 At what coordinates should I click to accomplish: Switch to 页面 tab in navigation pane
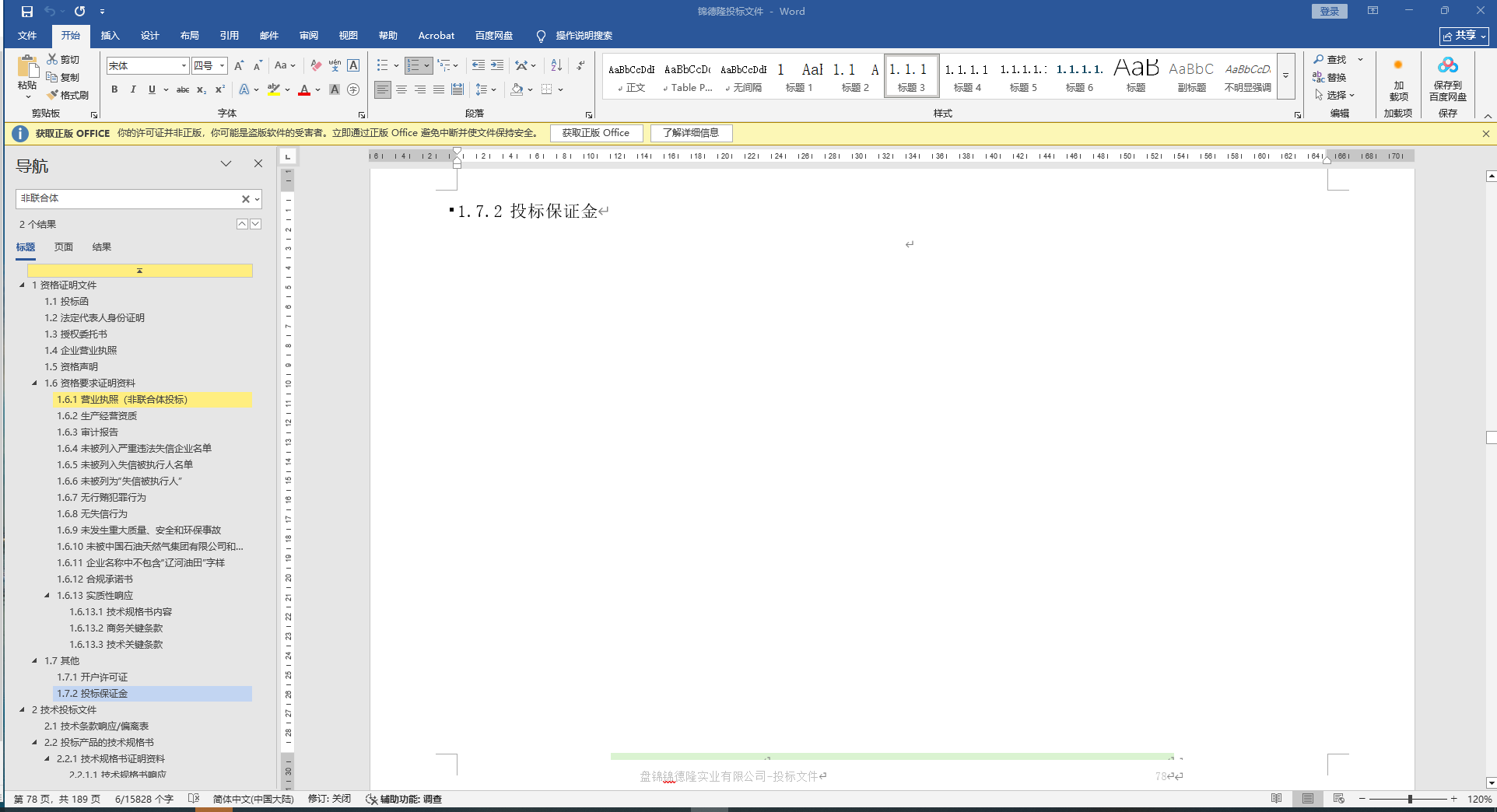pos(64,247)
